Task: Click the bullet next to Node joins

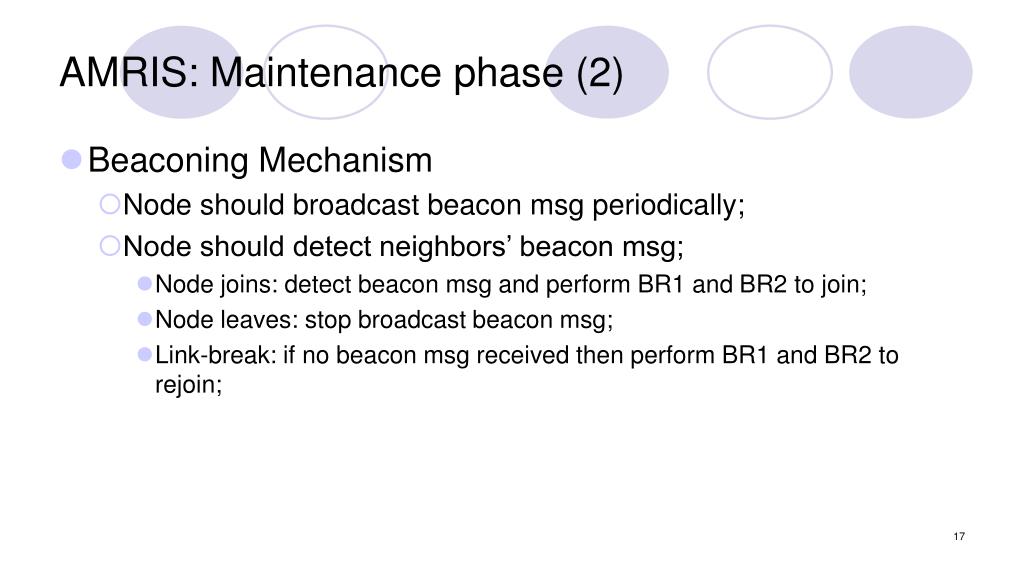Action: (x=145, y=284)
